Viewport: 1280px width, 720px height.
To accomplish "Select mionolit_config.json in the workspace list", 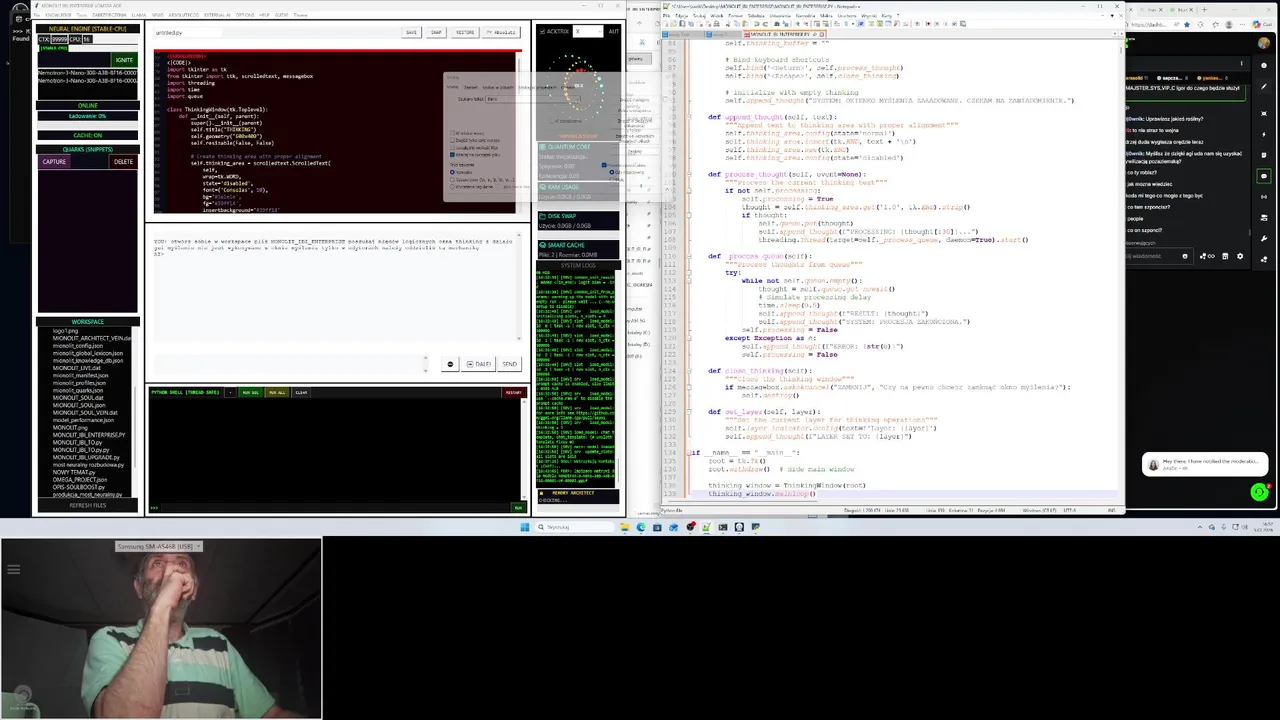I will [78, 346].
